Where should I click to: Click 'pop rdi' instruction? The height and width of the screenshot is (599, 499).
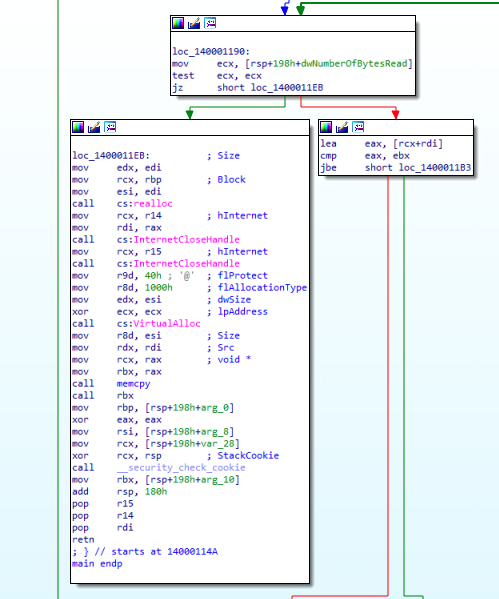click(x=103, y=528)
